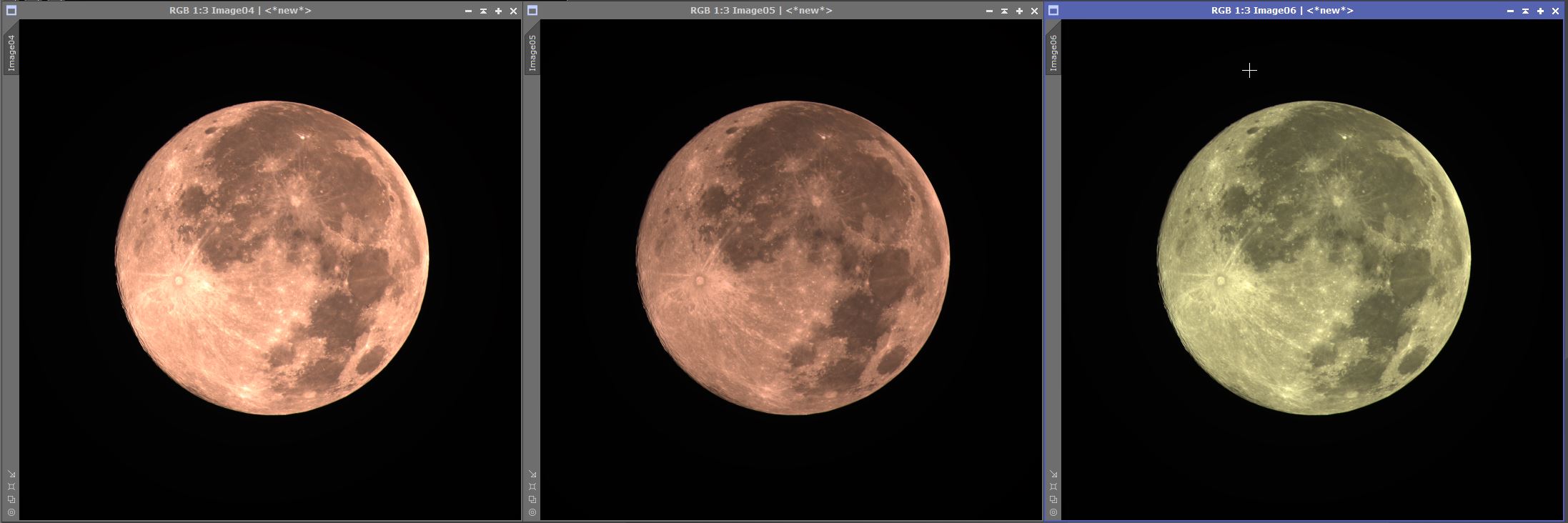Click the yellow-green moon in Image06 window
Screen dimensions: 1568x523
[1314, 258]
